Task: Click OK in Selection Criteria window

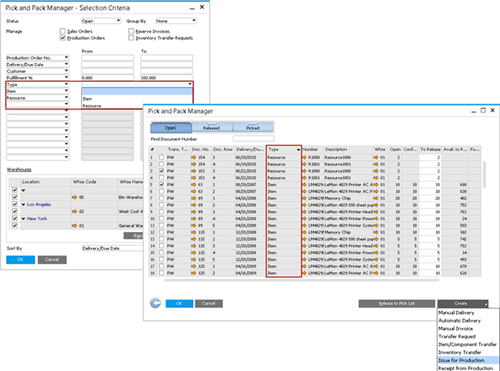Action: [20, 260]
